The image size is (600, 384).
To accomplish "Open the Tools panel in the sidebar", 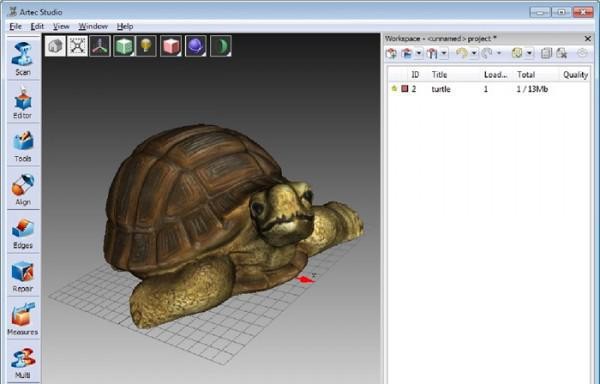I will coord(23,146).
